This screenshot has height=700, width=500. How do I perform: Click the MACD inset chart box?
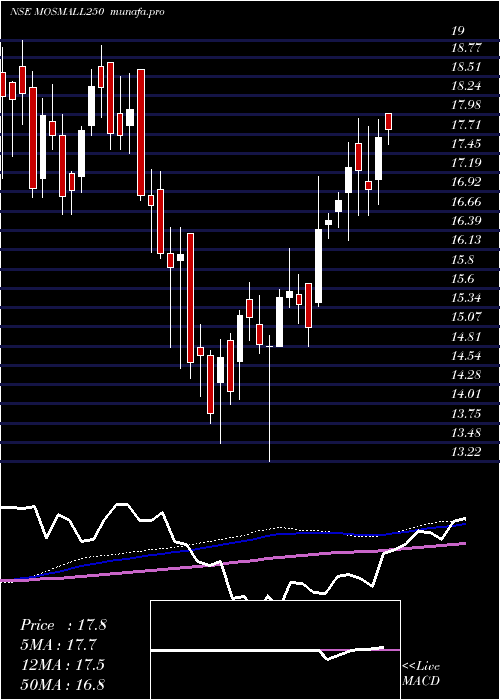point(275,650)
